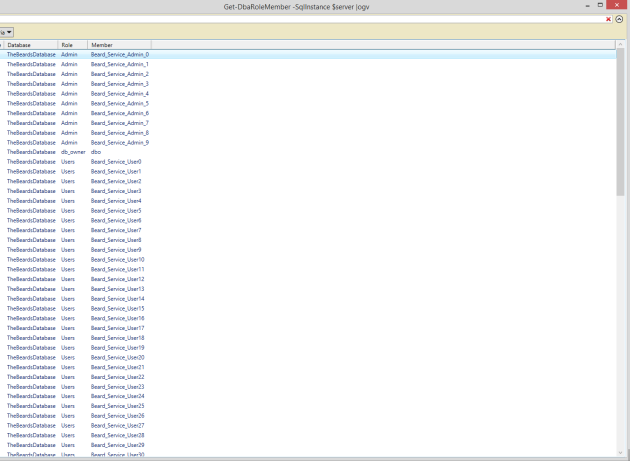Select member Beard_Service_User28
This screenshot has height=461, width=630.
click(x=118, y=435)
